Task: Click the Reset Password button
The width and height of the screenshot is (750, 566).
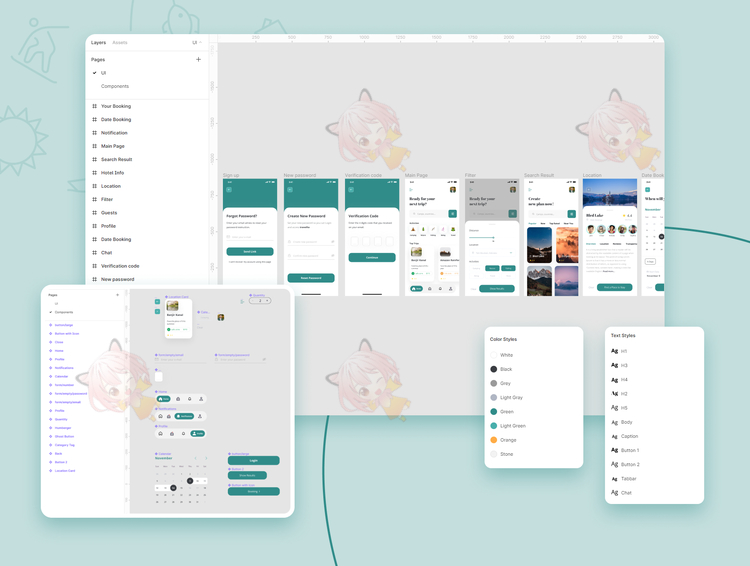Action: point(311,278)
